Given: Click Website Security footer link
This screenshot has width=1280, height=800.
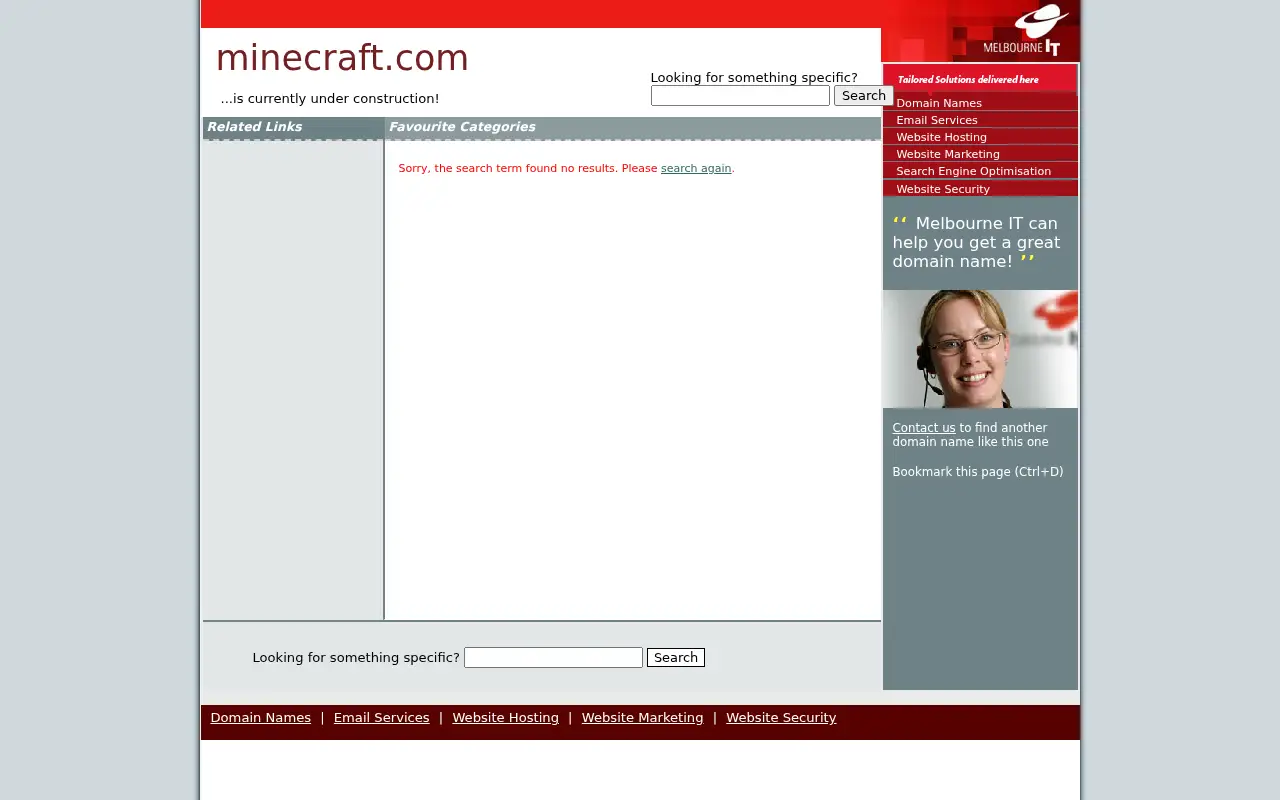Looking at the screenshot, I should tap(781, 717).
